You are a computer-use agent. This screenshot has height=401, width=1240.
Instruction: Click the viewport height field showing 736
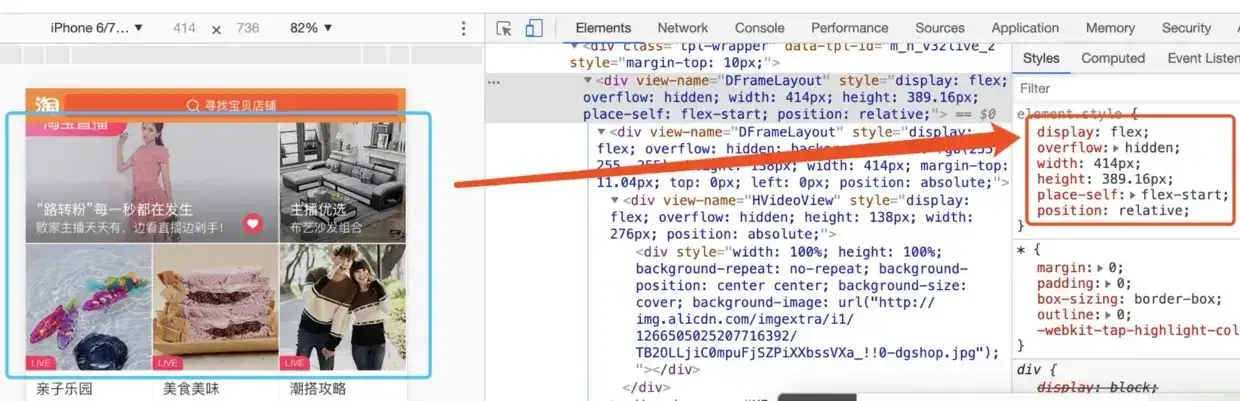pos(248,28)
